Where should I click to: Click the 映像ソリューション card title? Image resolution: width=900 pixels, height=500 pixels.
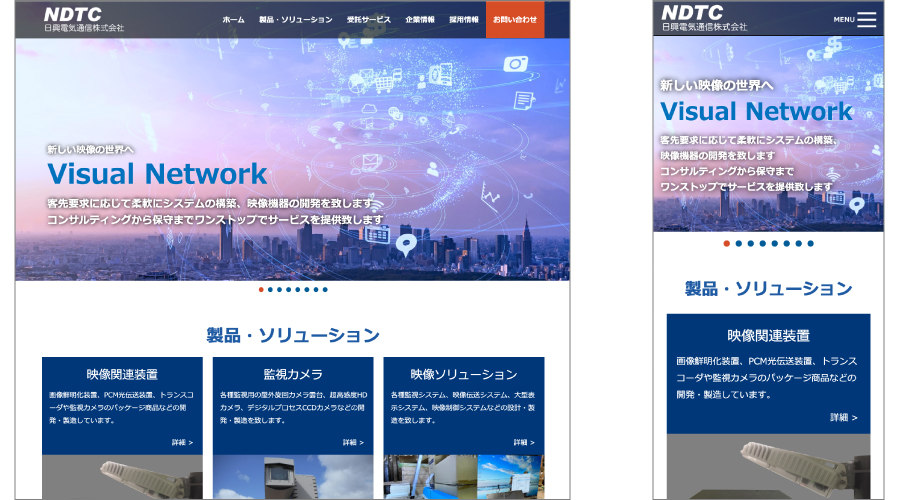point(464,374)
